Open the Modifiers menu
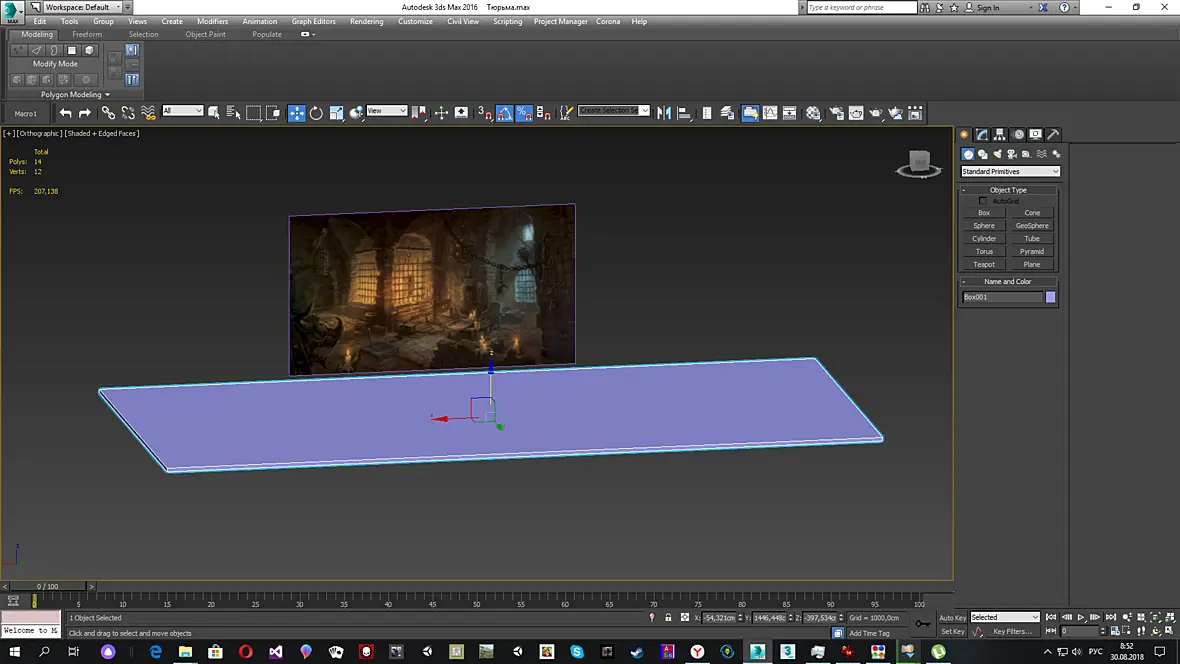Image resolution: width=1180 pixels, height=664 pixels. coord(212,21)
